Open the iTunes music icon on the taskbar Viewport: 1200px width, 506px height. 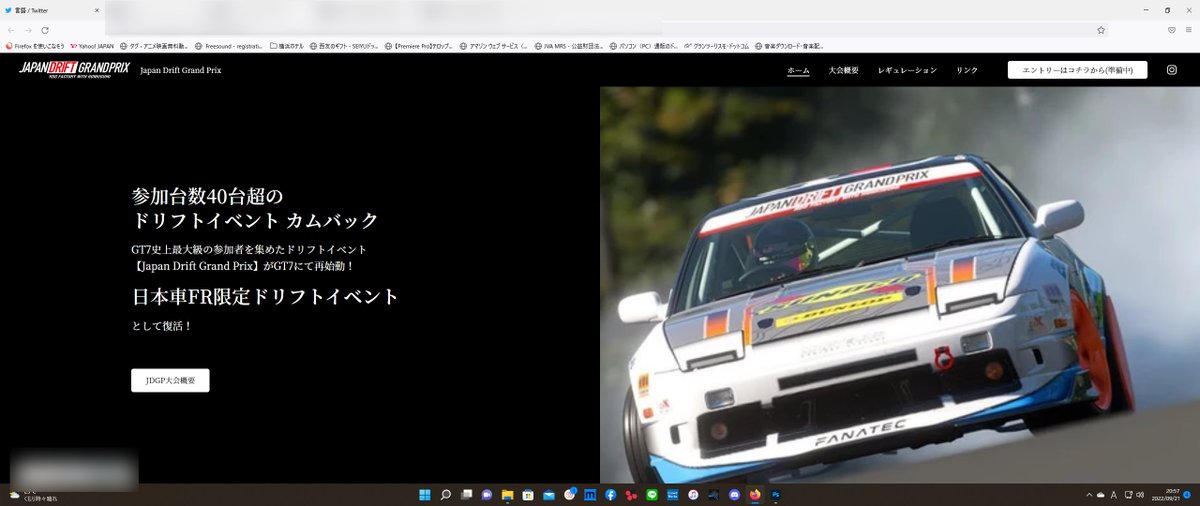pyautogui.click(x=693, y=495)
